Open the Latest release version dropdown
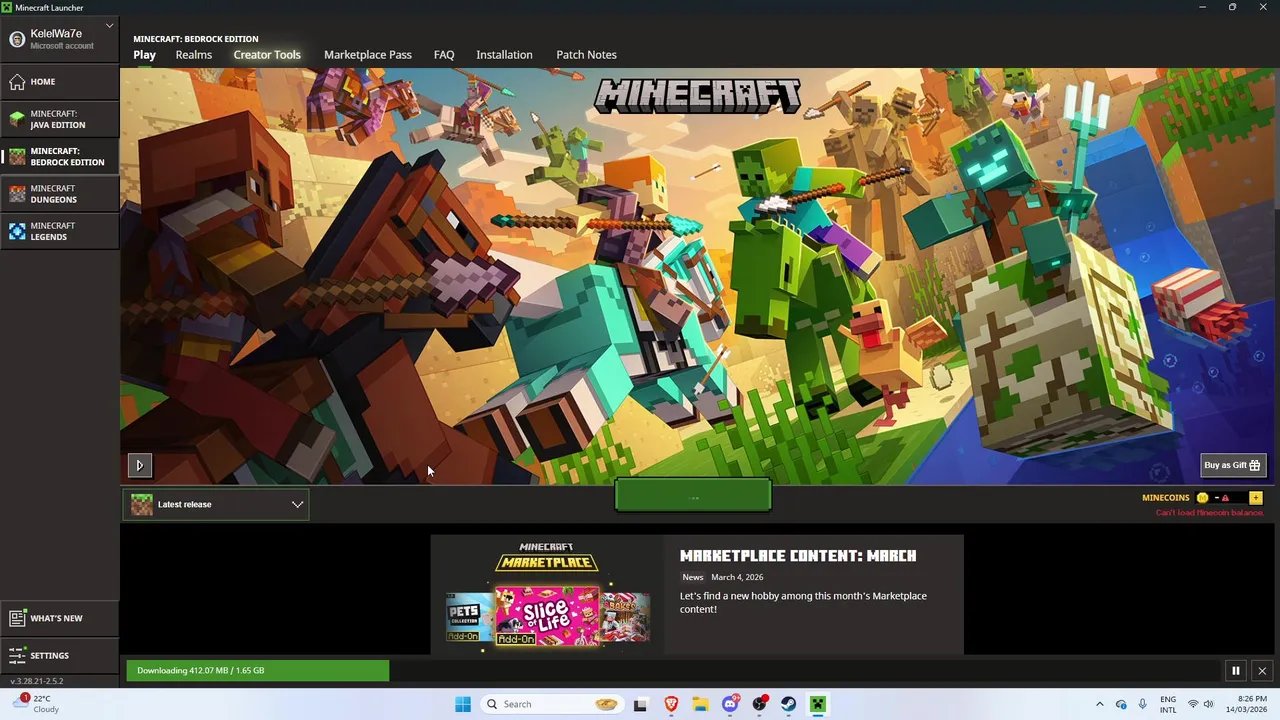Image resolution: width=1280 pixels, height=720 pixels. tap(216, 504)
